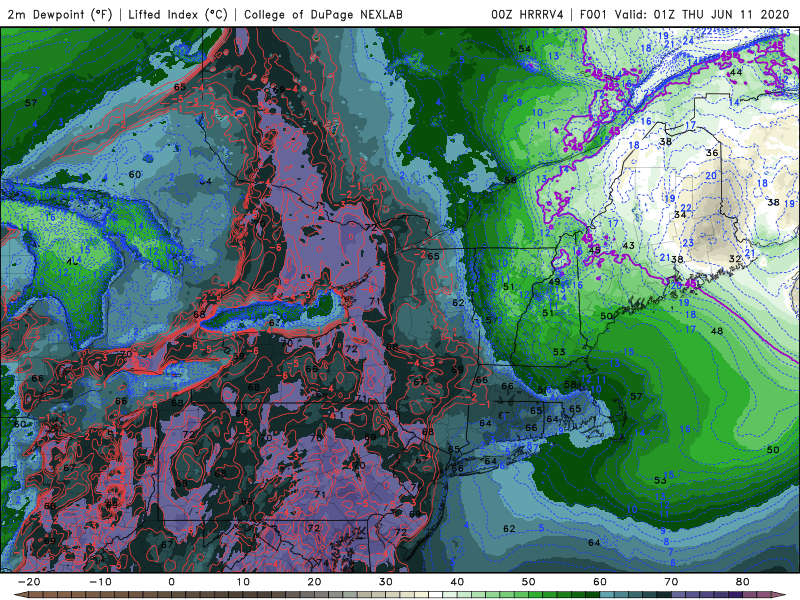Click the '20' color bar label
Screen dimensions: 800x600
coord(314,582)
